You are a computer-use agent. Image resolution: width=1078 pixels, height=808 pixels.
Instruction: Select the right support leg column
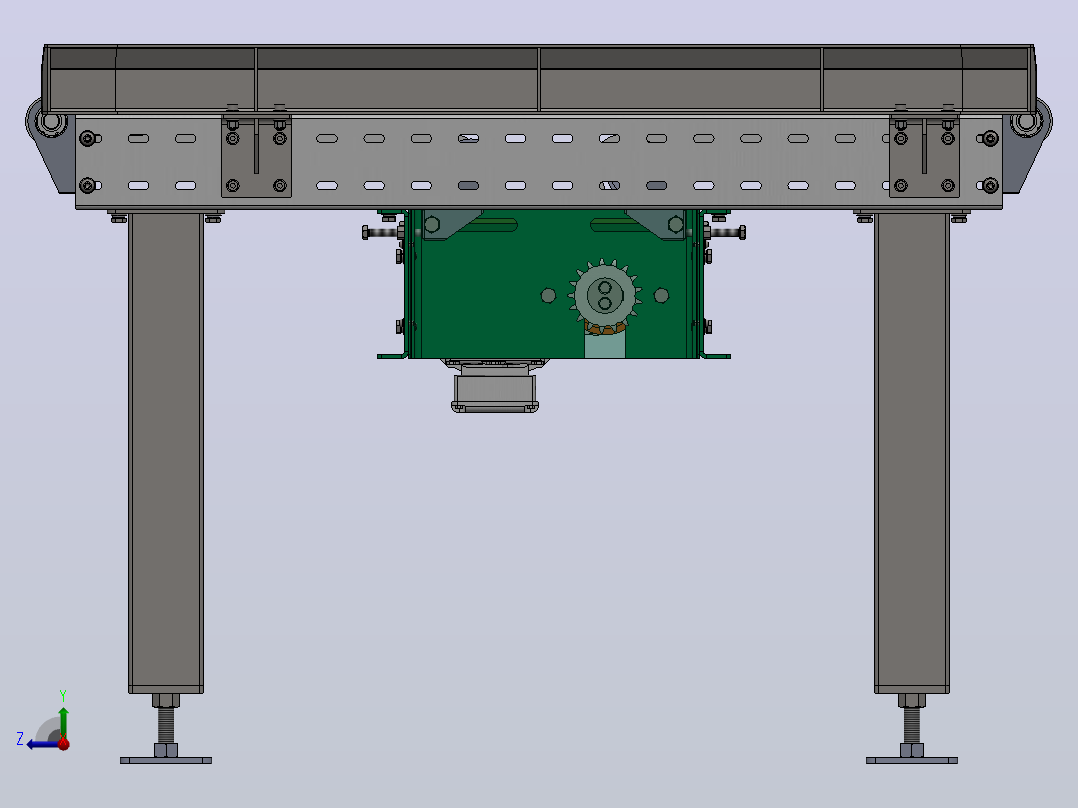click(x=912, y=452)
